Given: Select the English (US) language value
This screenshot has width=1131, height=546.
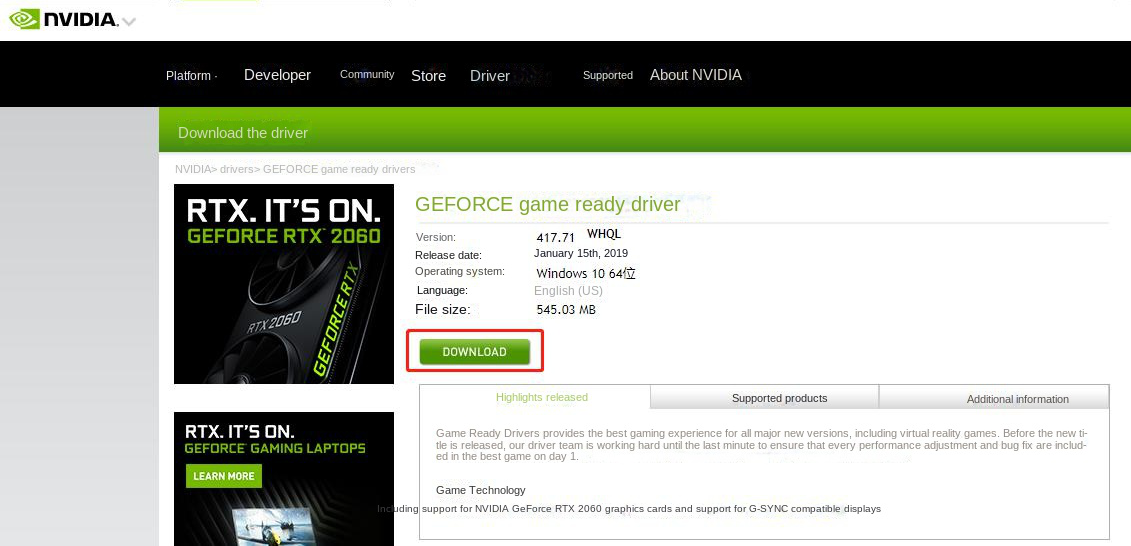Looking at the screenshot, I should [x=568, y=291].
